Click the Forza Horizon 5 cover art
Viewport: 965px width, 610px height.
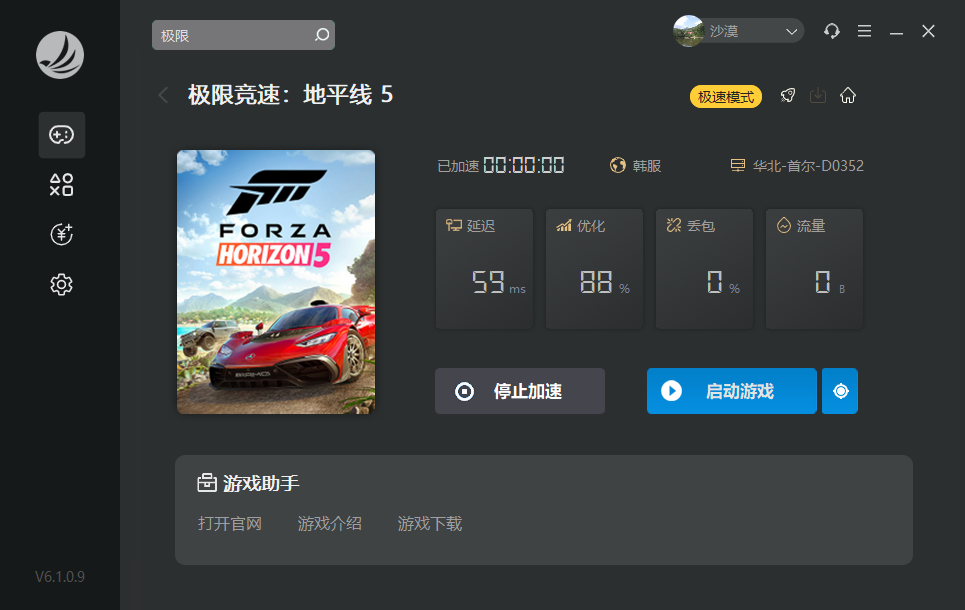coord(276,282)
